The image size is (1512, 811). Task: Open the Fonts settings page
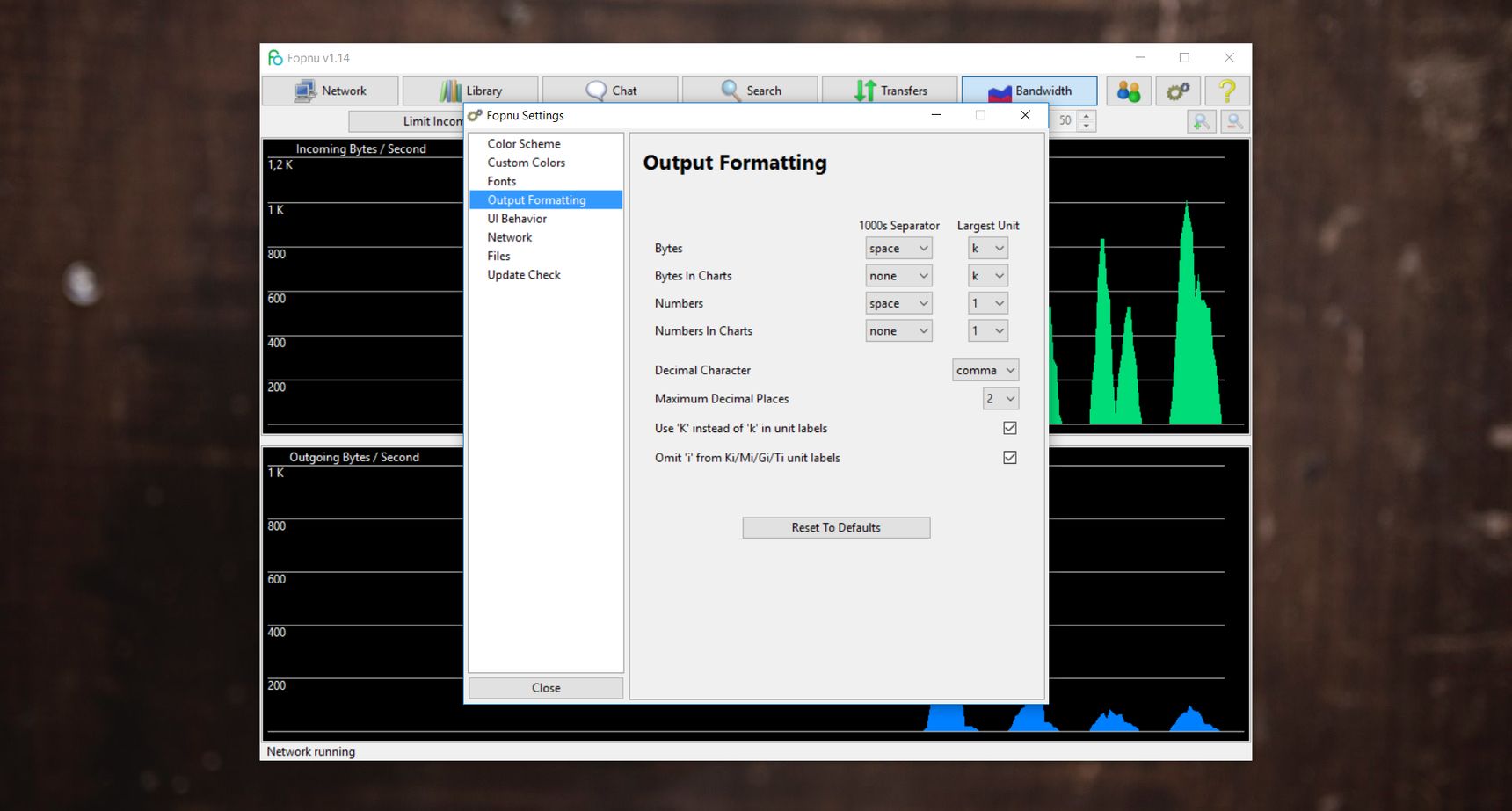(x=502, y=181)
